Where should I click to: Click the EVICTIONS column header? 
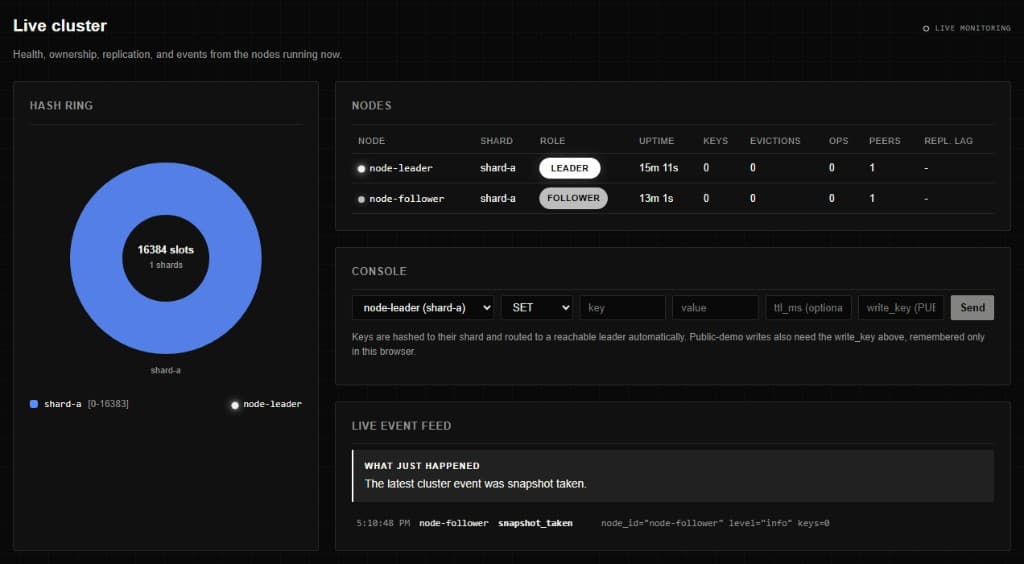[x=775, y=141]
